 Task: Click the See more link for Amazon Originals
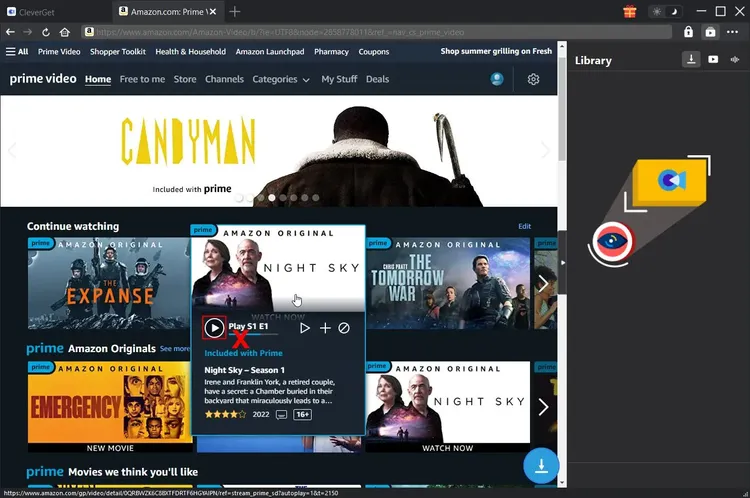[175, 349]
